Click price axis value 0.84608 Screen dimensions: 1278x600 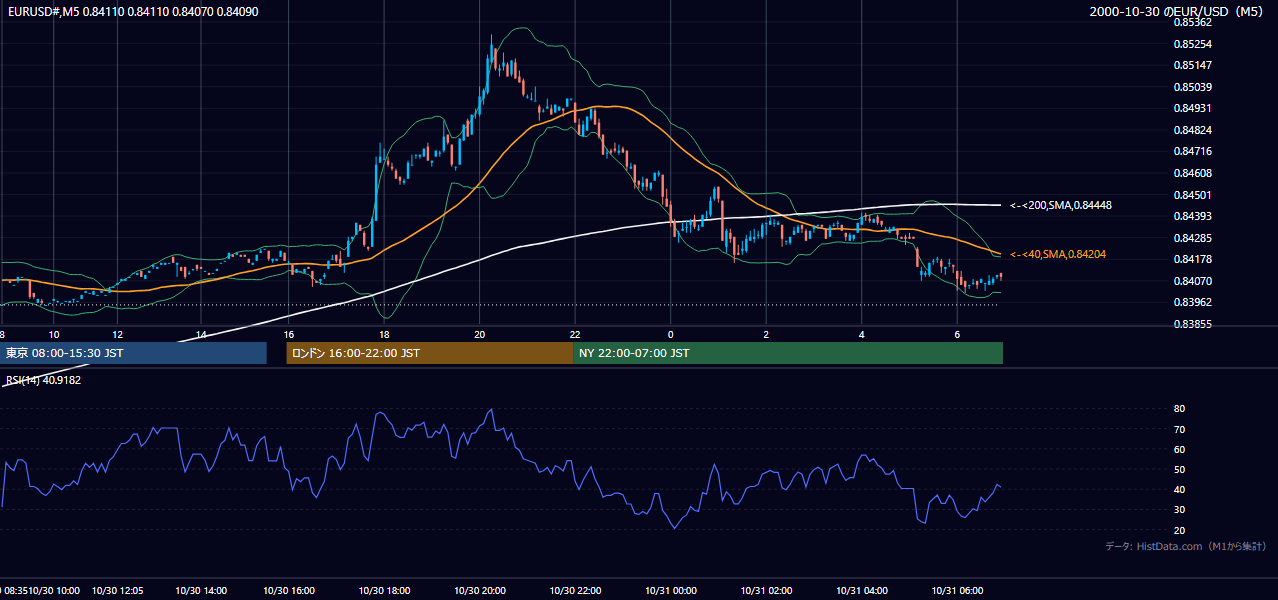1192,173
